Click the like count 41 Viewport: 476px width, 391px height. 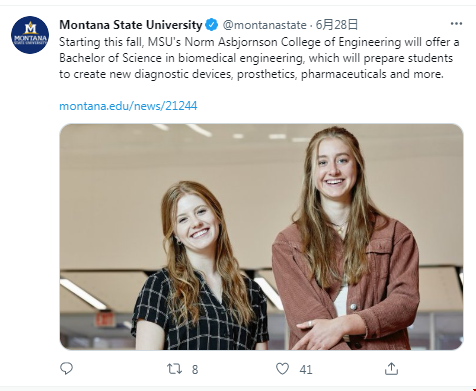click(x=306, y=370)
